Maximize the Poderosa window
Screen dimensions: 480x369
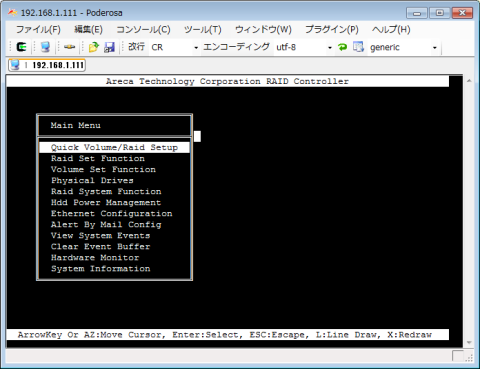tap(440, 13)
